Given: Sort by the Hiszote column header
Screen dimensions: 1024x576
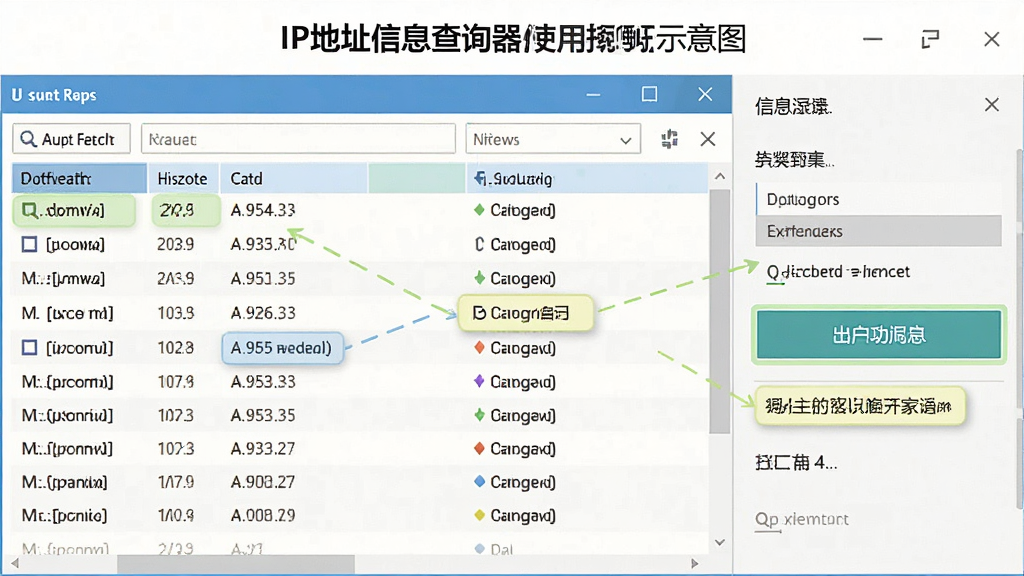Looking at the screenshot, I should (183, 178).
